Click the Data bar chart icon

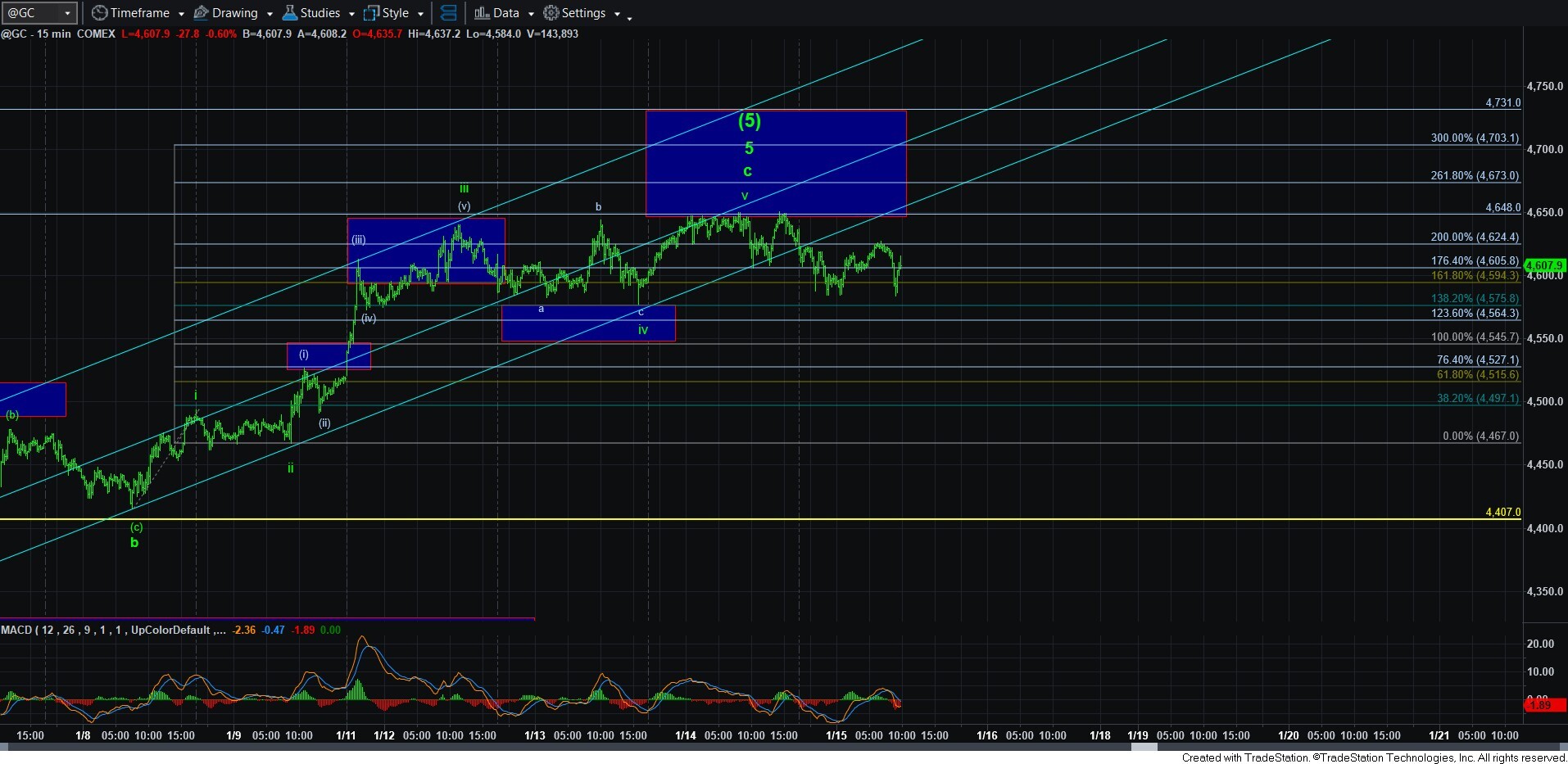(482, 13)
